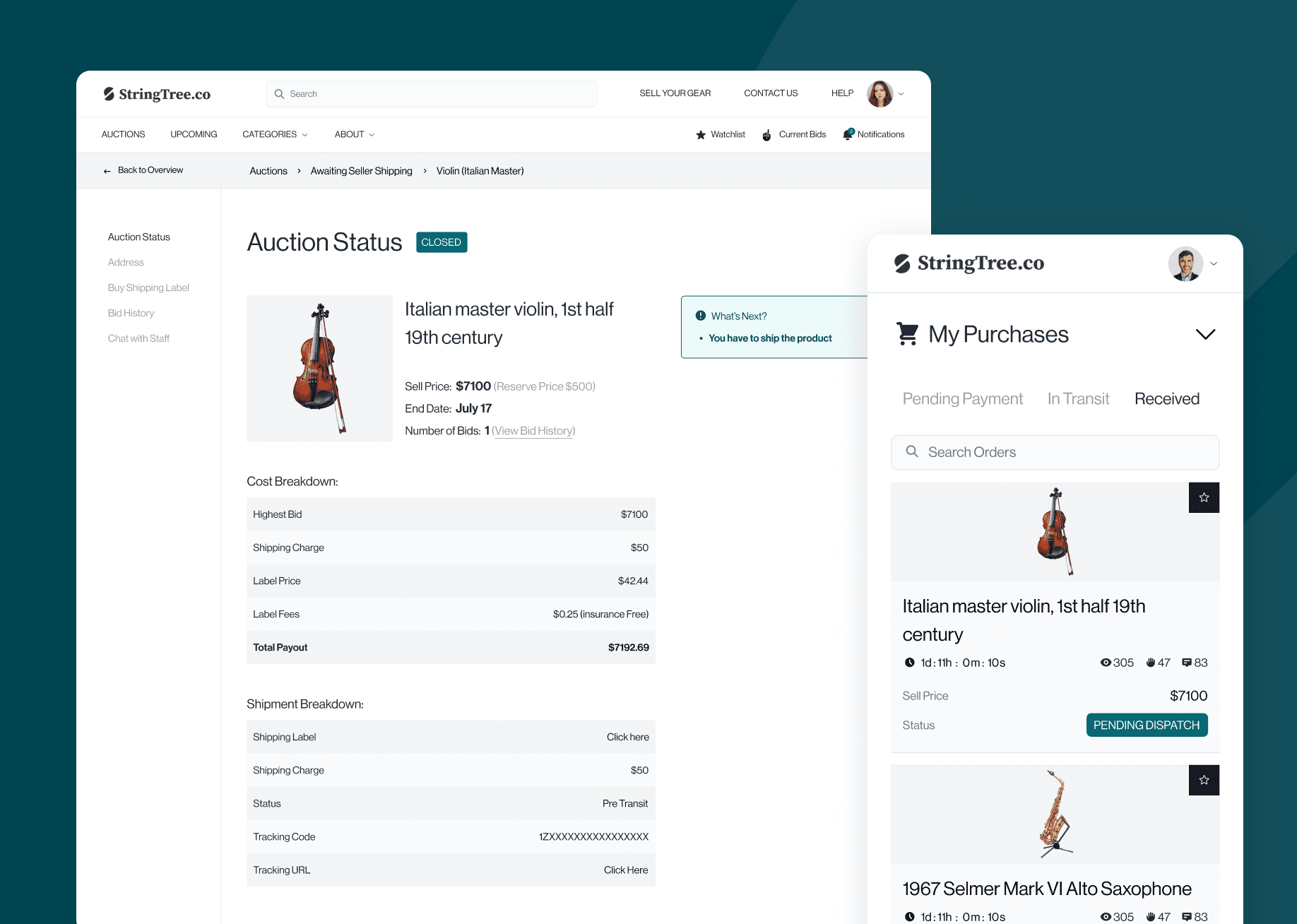Image resolution: width=1297 pixels, height=924 pixels.
Task: Click the violin product thumbnail image
Action: (319, 368)
